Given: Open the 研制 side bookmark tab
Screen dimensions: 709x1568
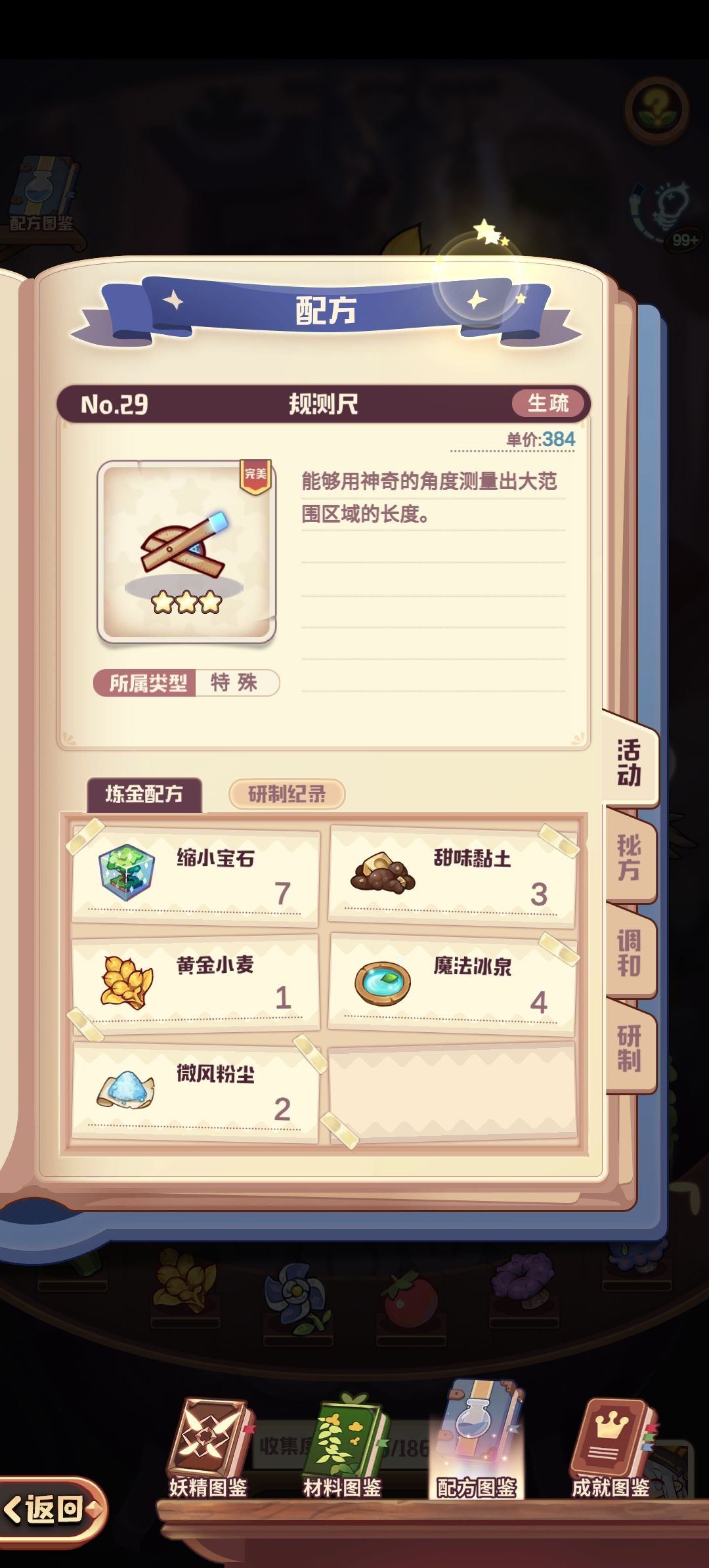Looking at the screenshot, I should [629, 1047].
